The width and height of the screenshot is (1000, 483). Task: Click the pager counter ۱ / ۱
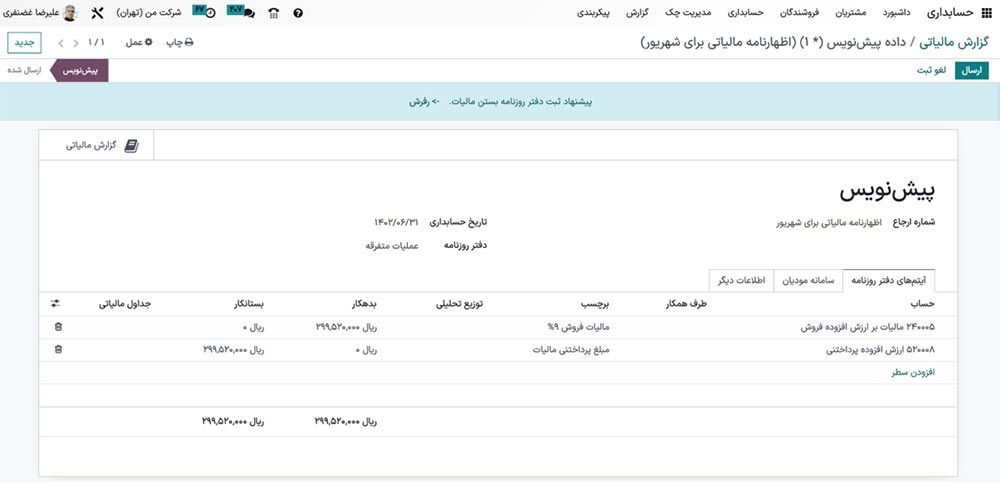click(96, 42)
